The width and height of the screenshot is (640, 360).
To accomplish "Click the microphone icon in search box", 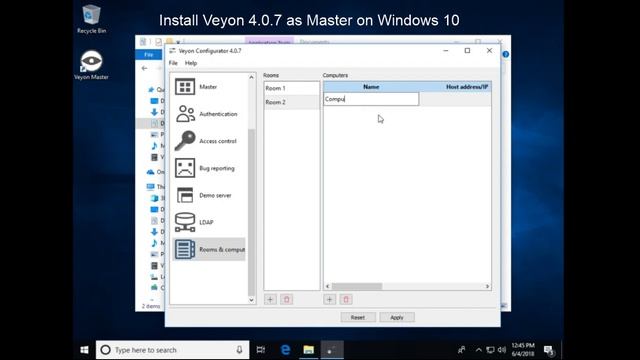I will [x=239, y=350].
